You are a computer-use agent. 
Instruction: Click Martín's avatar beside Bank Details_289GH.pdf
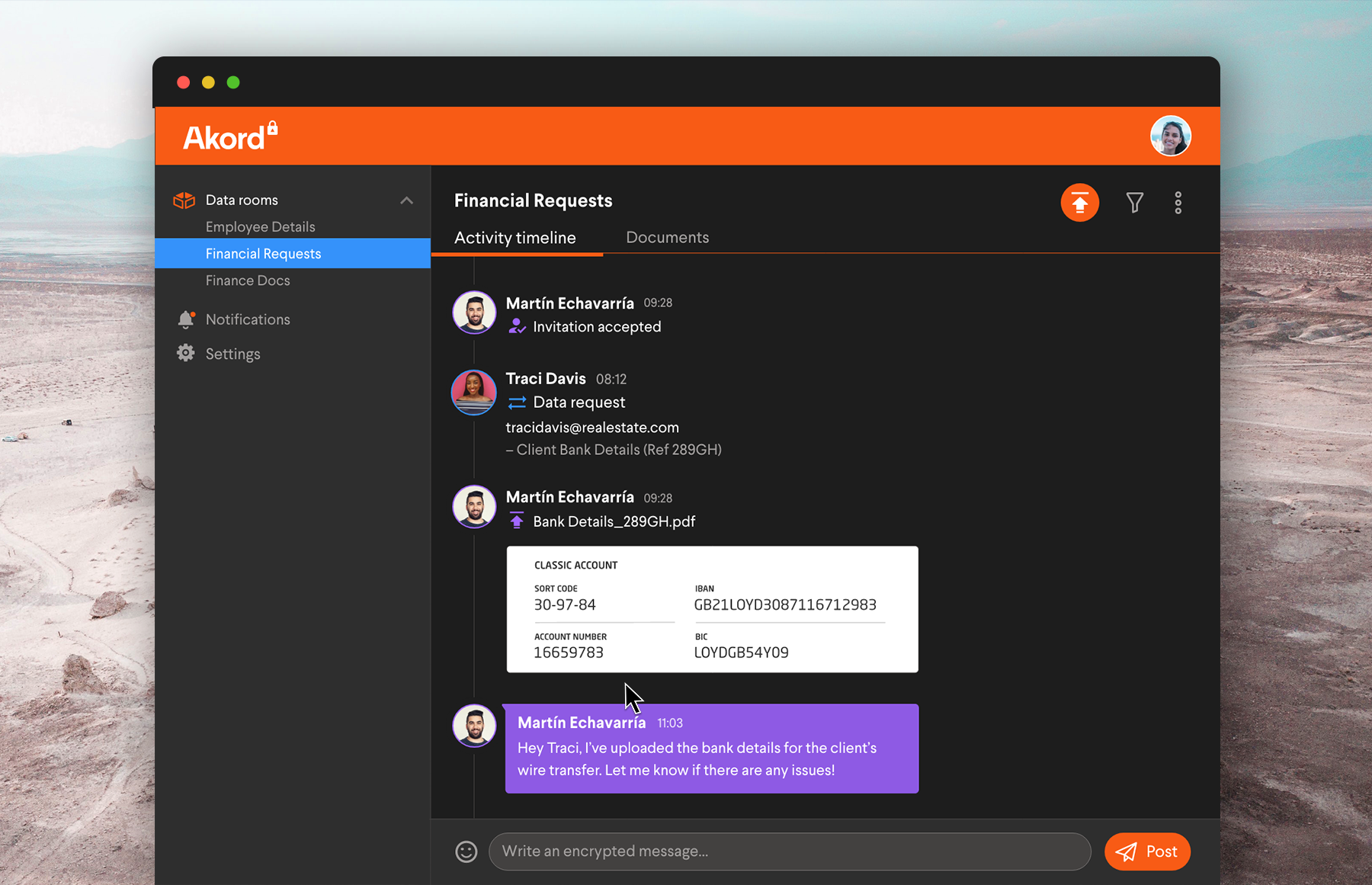[474, 507]
